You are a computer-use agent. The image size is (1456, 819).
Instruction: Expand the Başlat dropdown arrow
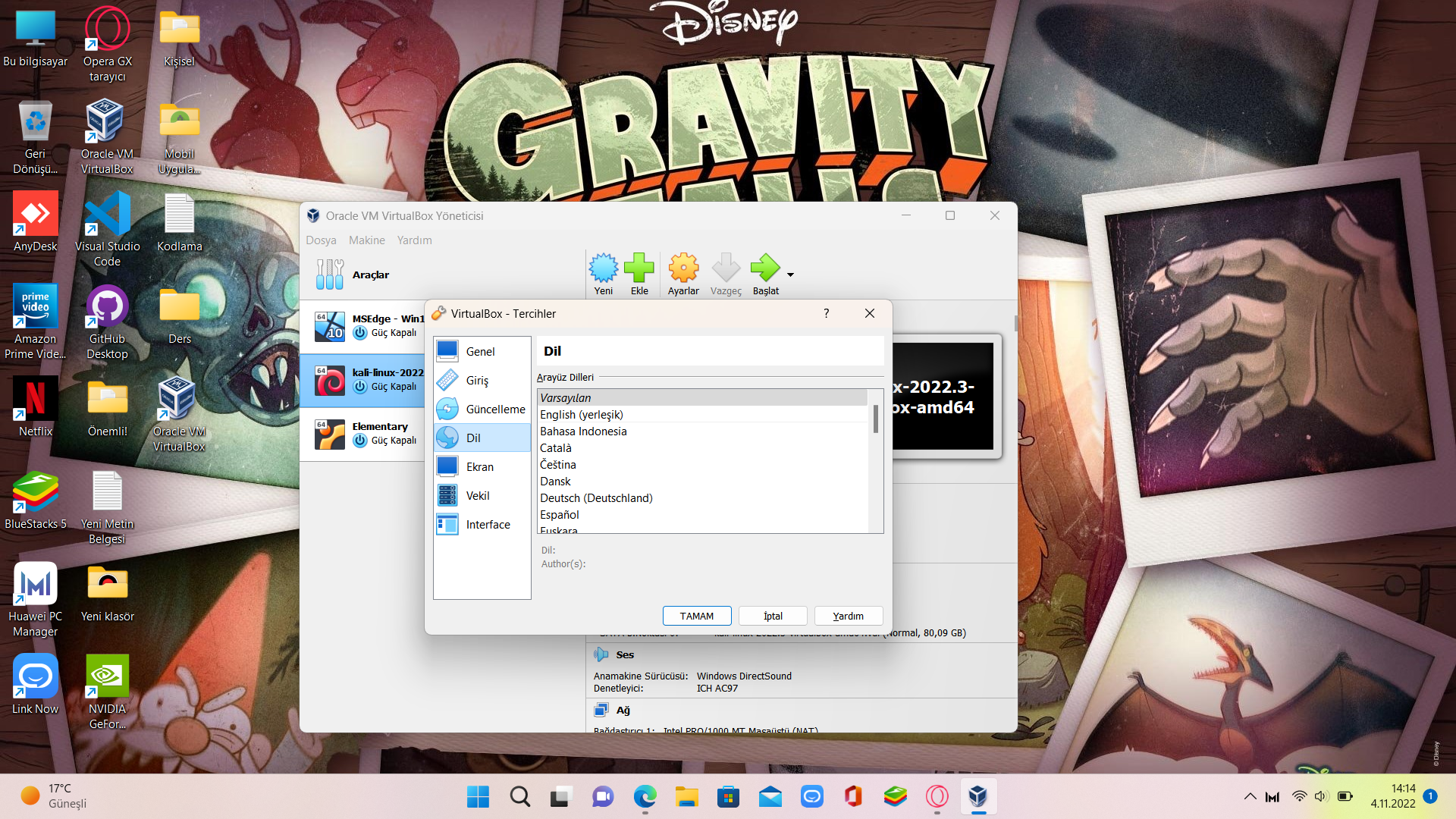790,275
